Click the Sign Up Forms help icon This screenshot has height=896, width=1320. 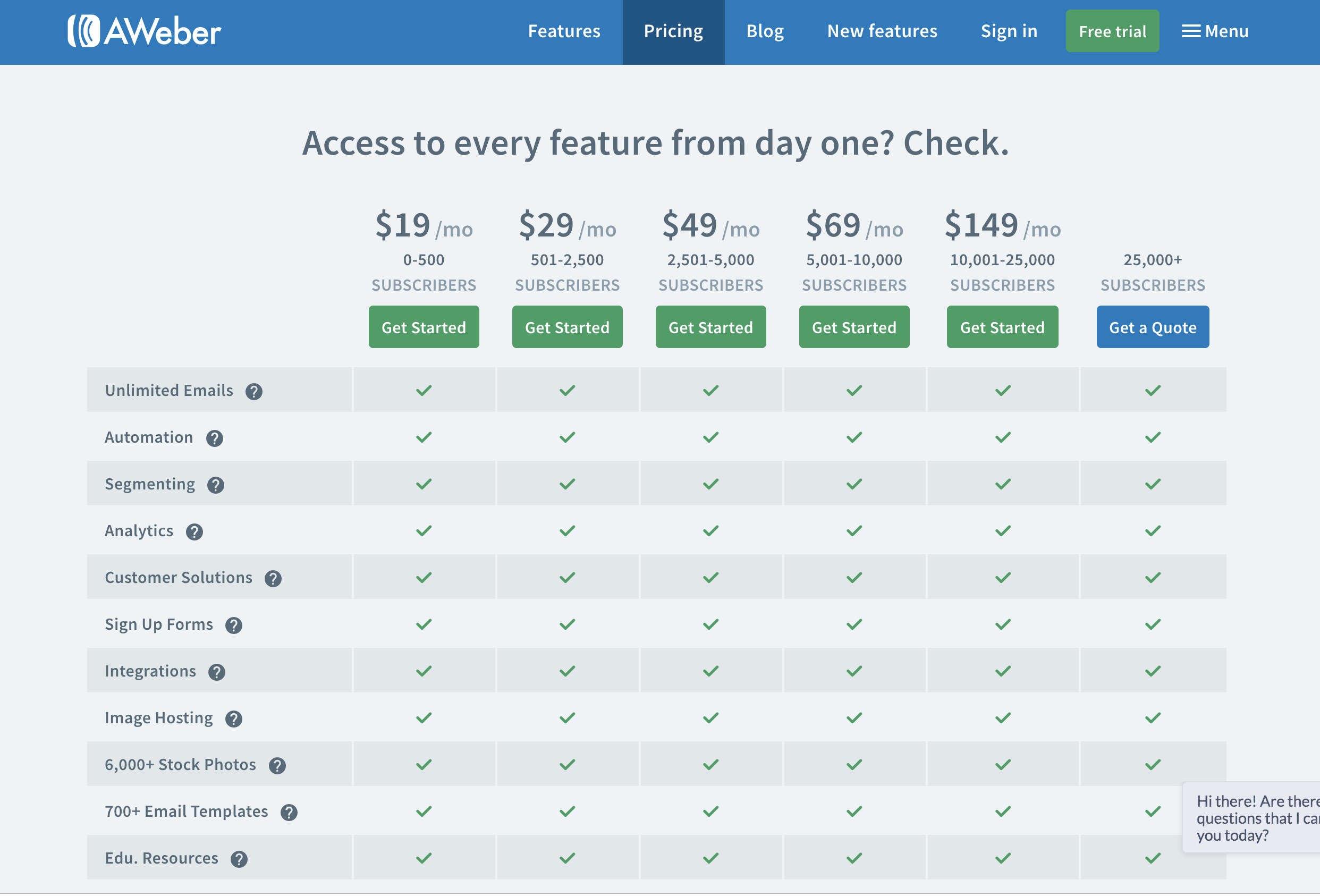[233, 625]
